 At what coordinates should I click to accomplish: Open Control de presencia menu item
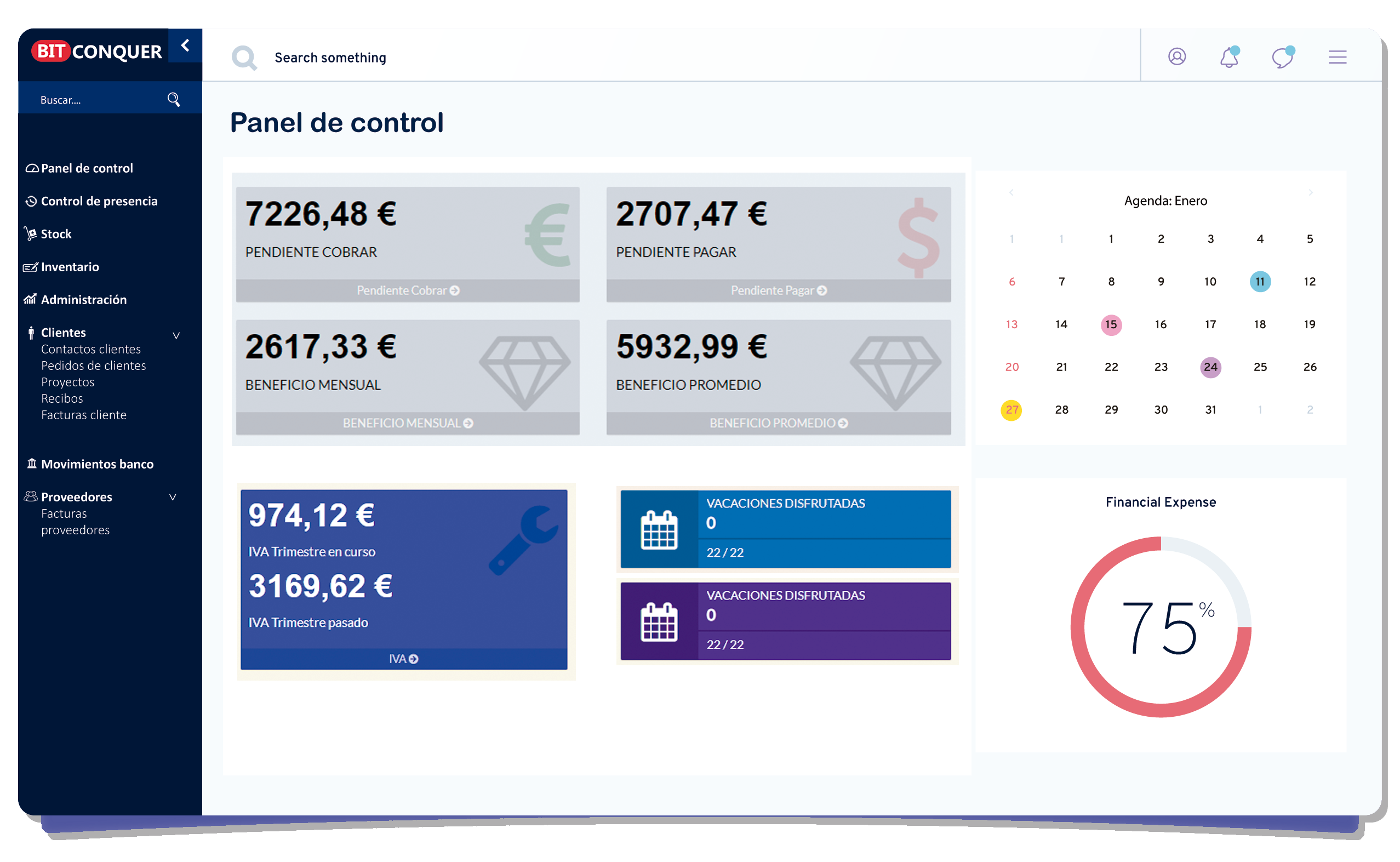99,201
